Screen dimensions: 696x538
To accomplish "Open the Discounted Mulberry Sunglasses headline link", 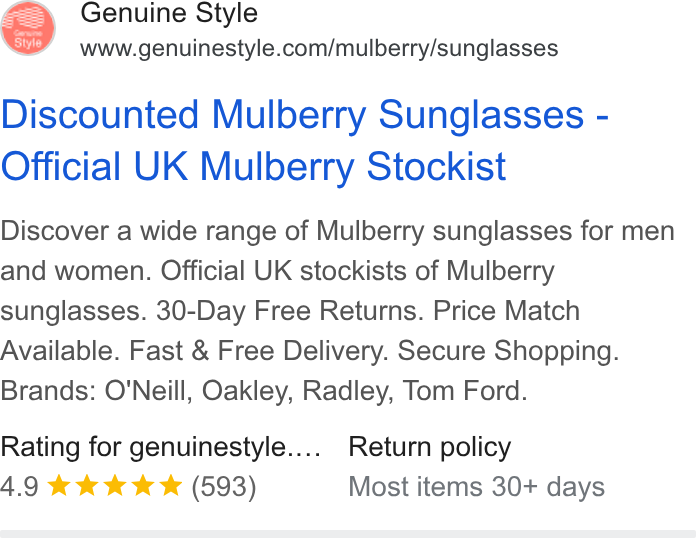I will coord(304,140).
